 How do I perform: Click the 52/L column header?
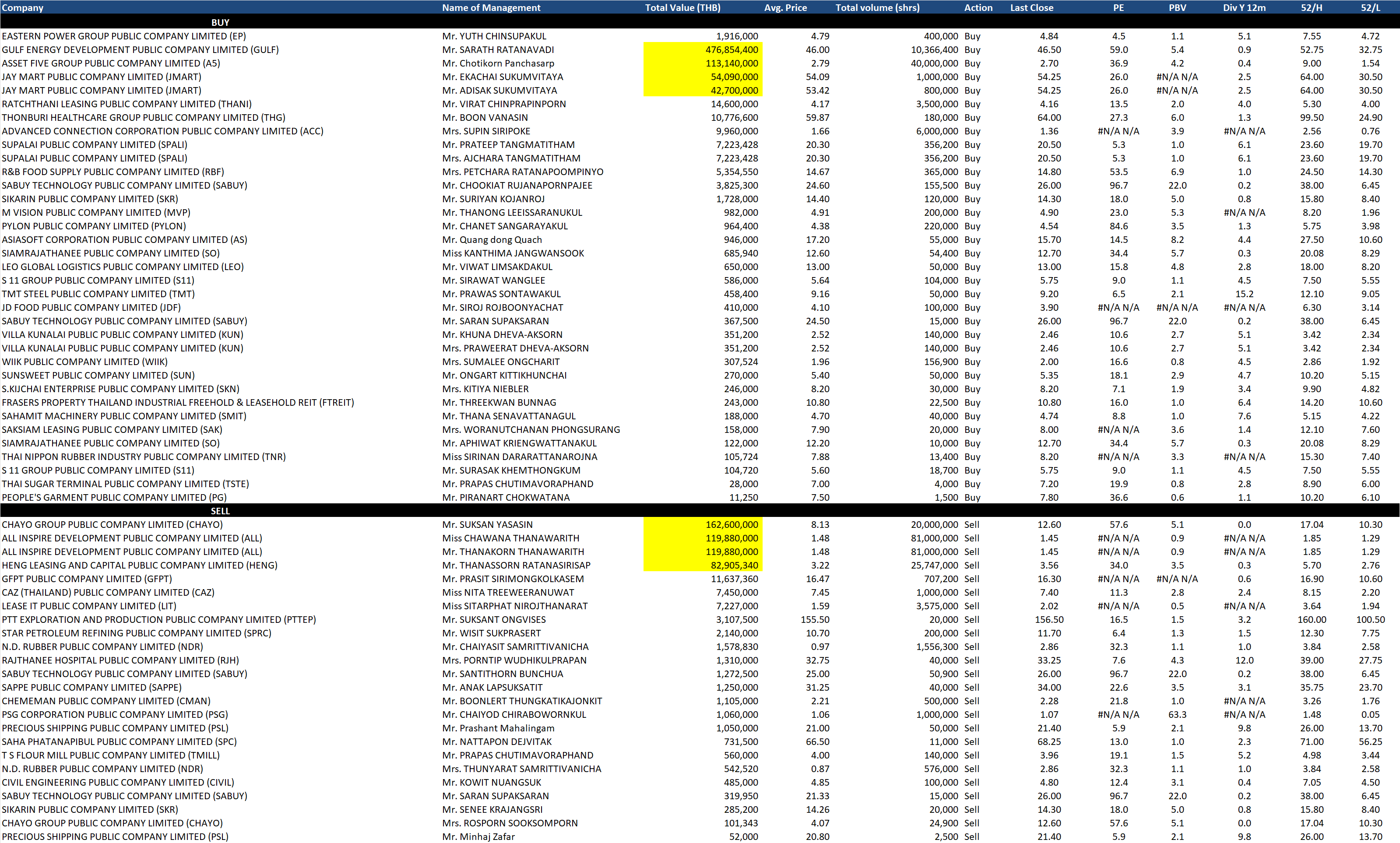(x=1371, y=7)
